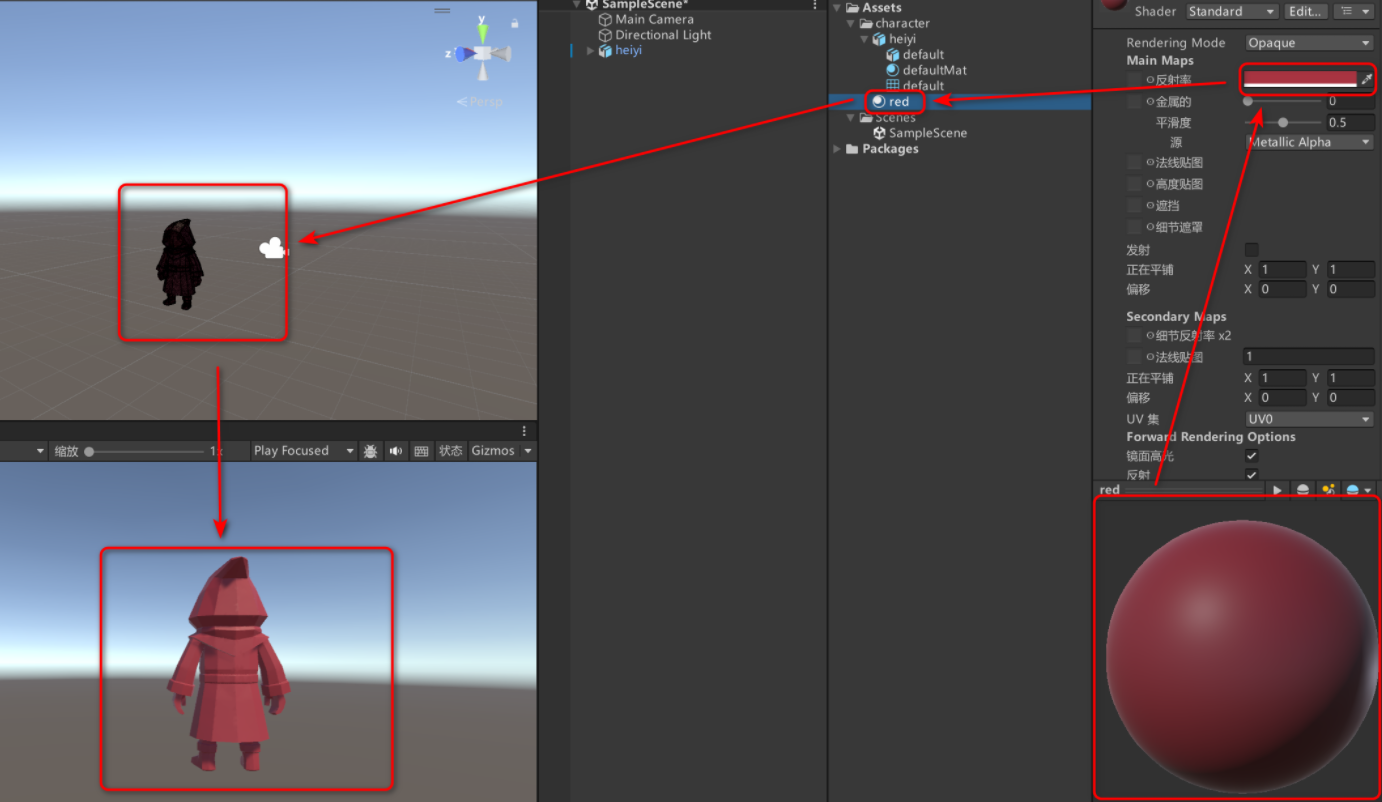Screen dimensions: 1382x802
Task: Click the 遮挡 occlusion texture slot
Action: click(1134, 206)
